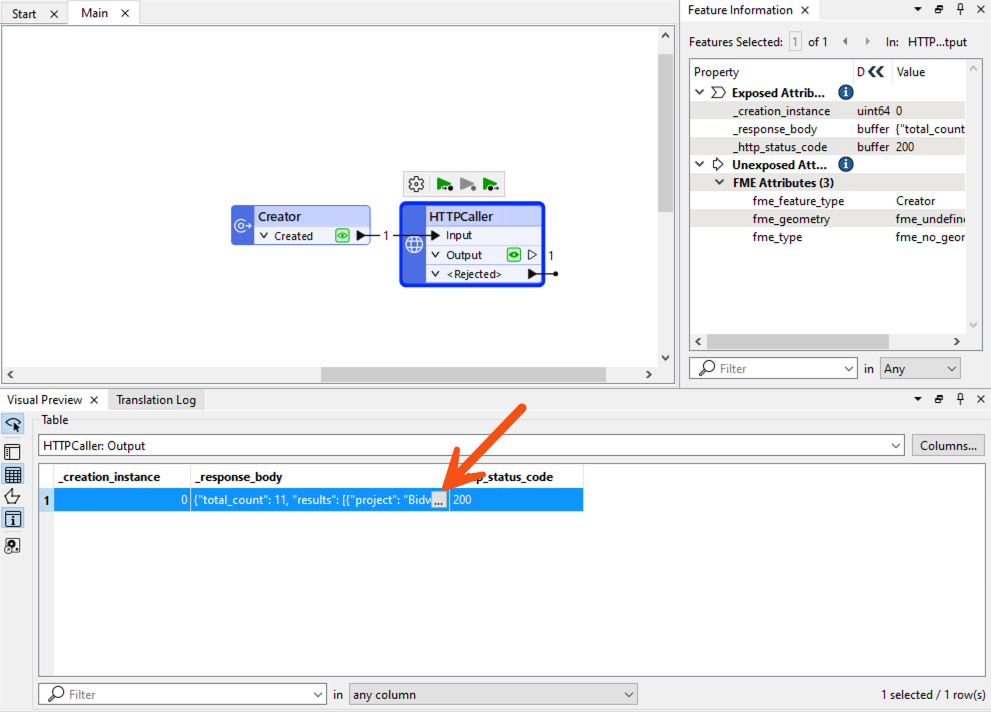The height and width of the screenshot is (712, 991).
Task: Click the ellipsis button in the _response_body cell
Action: (438, 500)
